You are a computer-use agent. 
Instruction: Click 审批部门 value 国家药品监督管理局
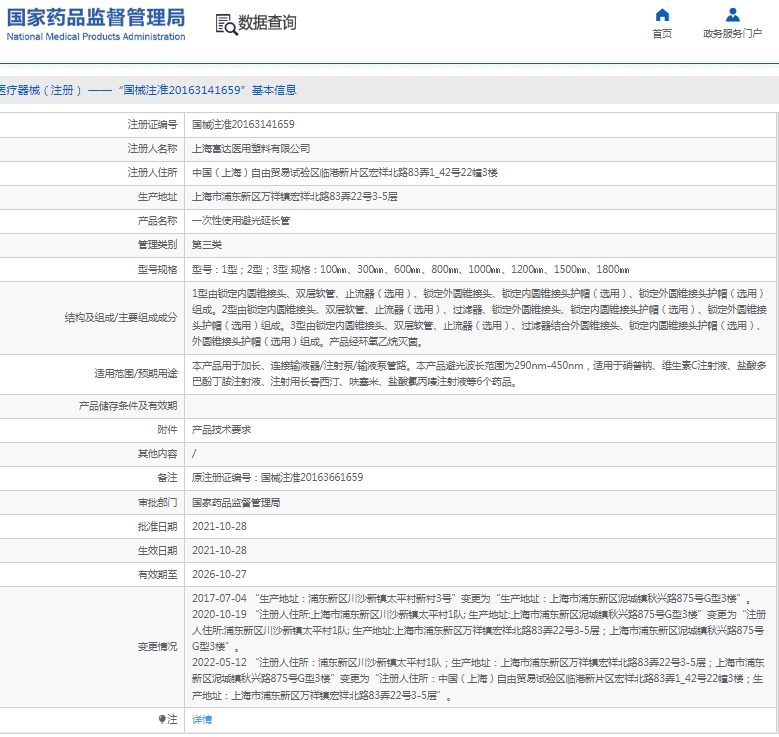click(x=236, y=502)
